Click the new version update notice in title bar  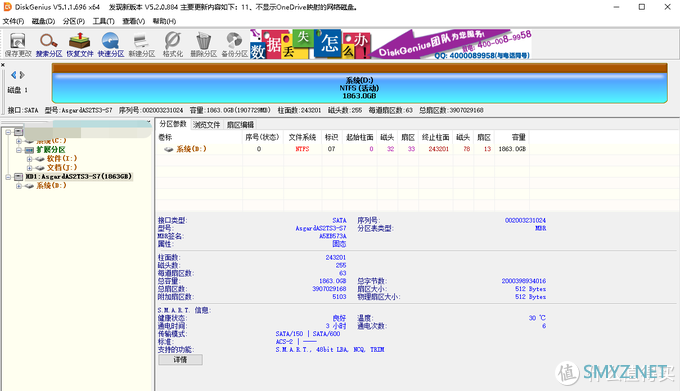233,7
